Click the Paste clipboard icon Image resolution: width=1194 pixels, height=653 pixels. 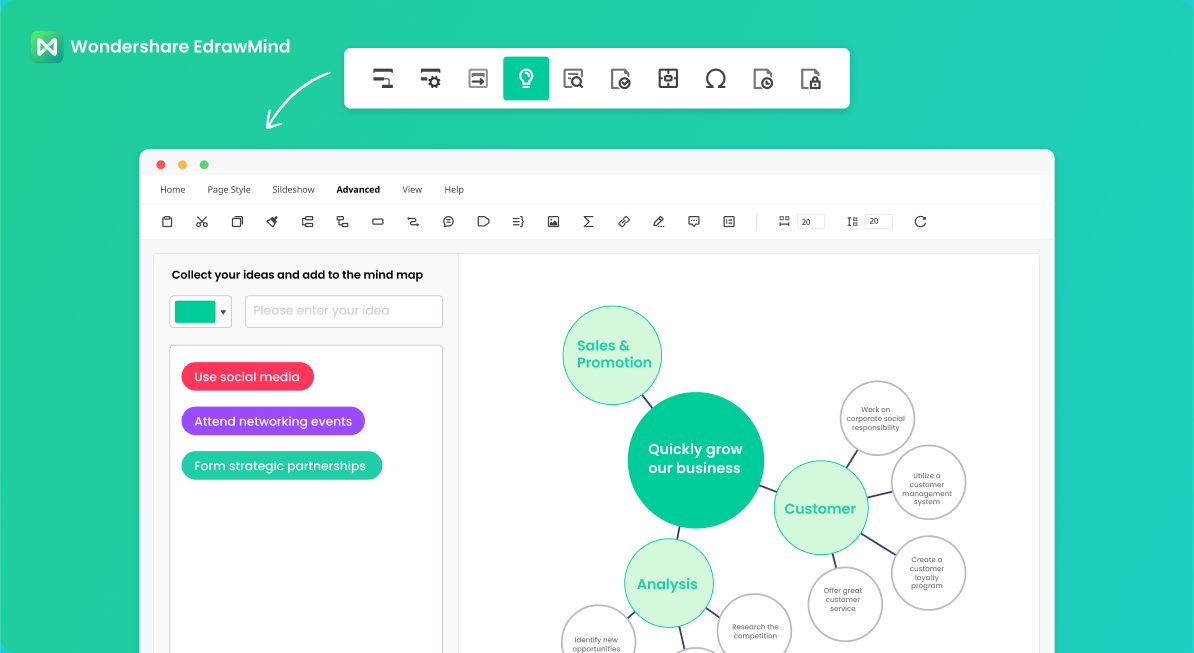[167, 221]
